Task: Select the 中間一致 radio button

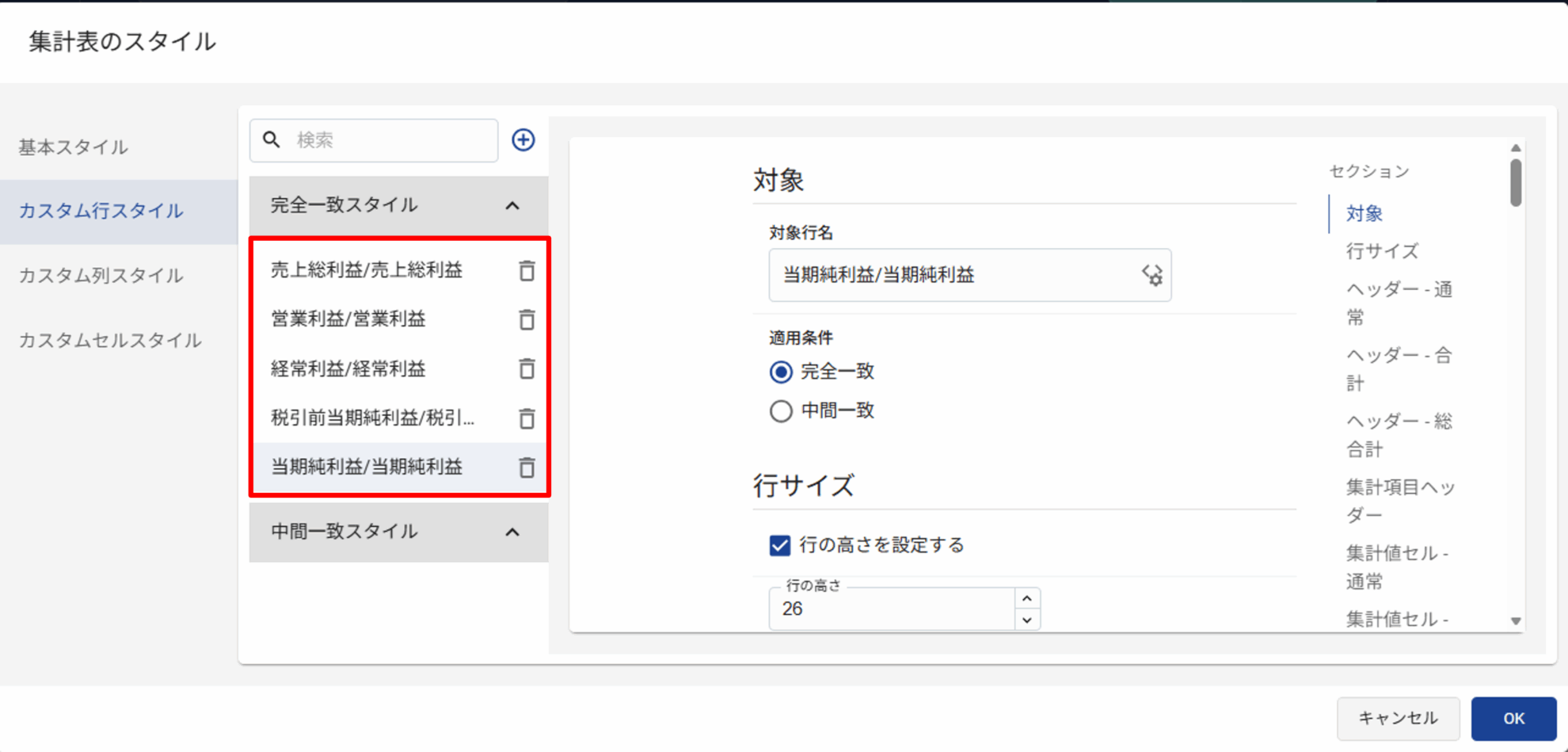Action: click(781, 411)
